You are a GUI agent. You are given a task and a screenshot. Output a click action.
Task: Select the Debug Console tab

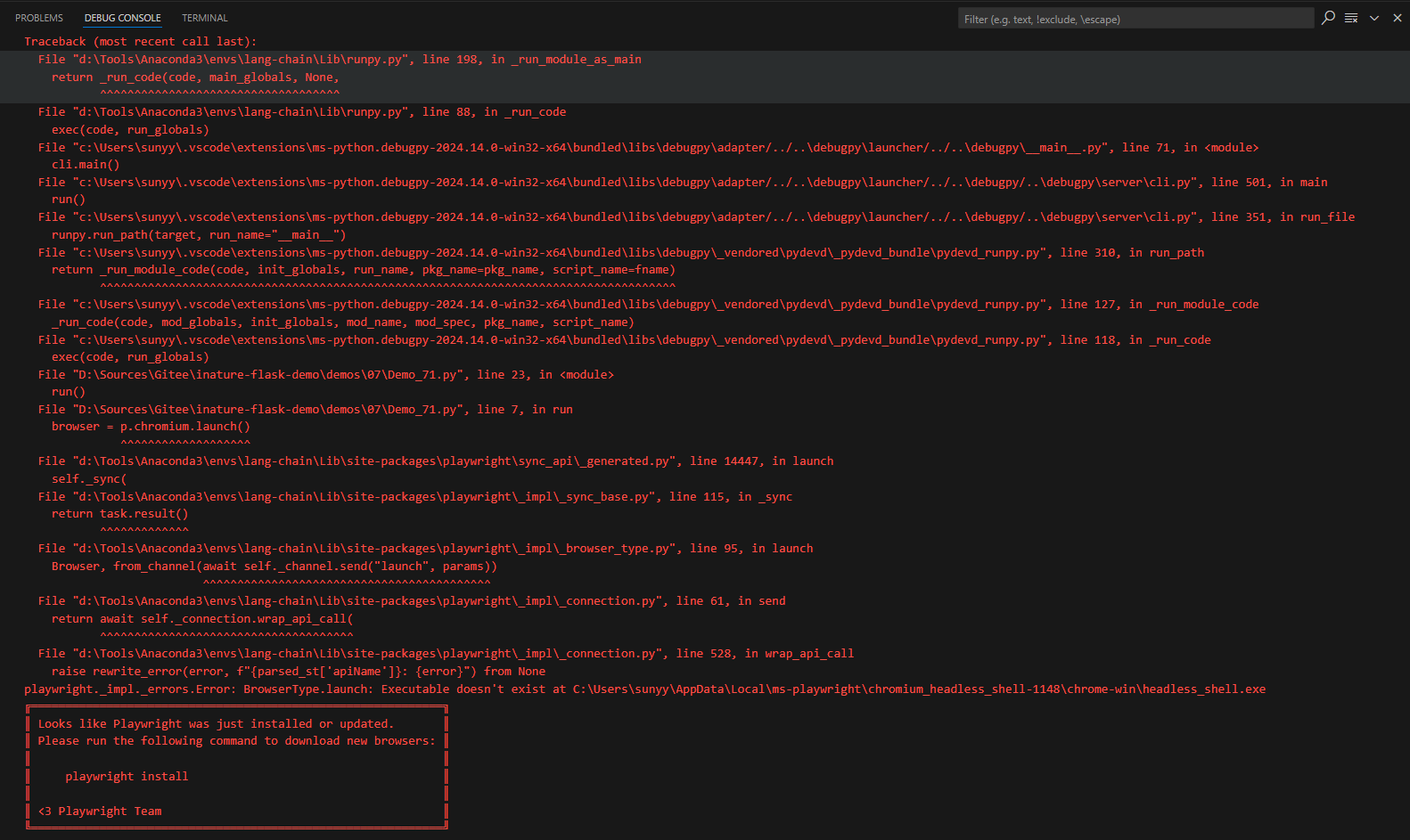[122, 18]
